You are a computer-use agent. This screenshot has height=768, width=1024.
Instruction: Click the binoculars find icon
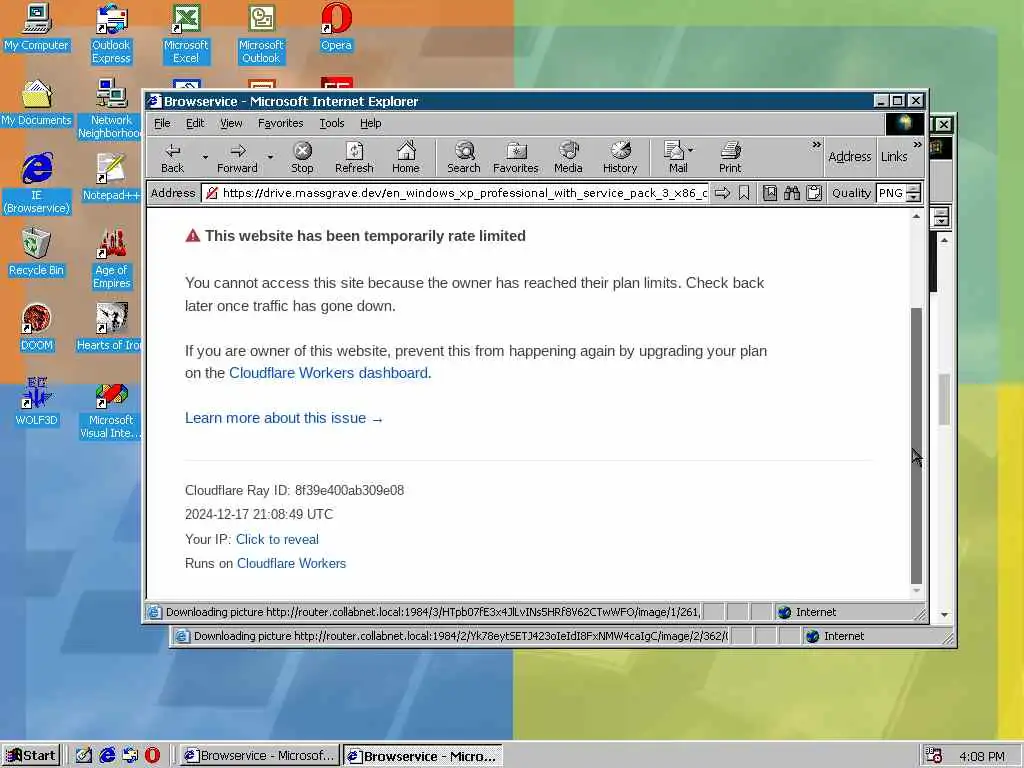(792, 193)
